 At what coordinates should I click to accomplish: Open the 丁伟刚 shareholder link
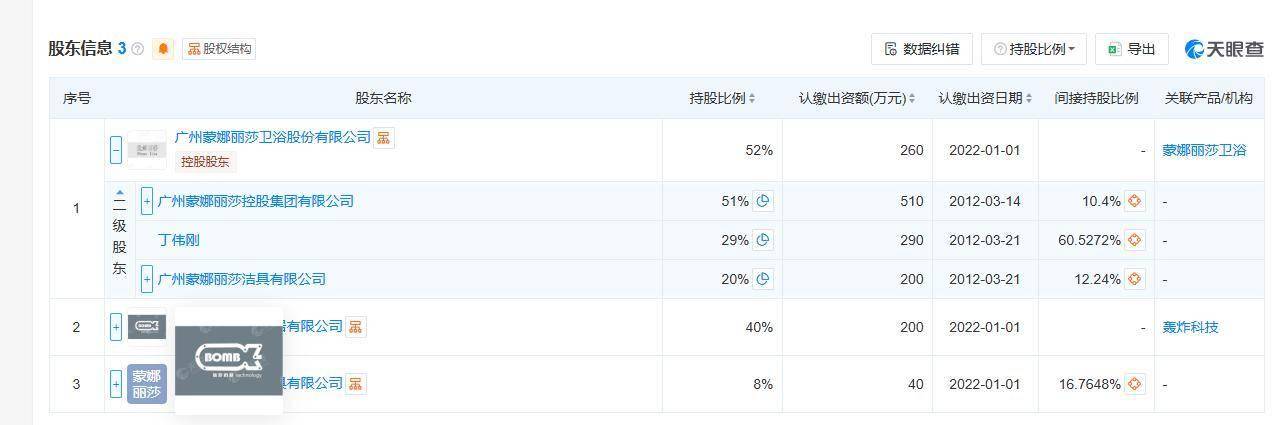point(179,240)
